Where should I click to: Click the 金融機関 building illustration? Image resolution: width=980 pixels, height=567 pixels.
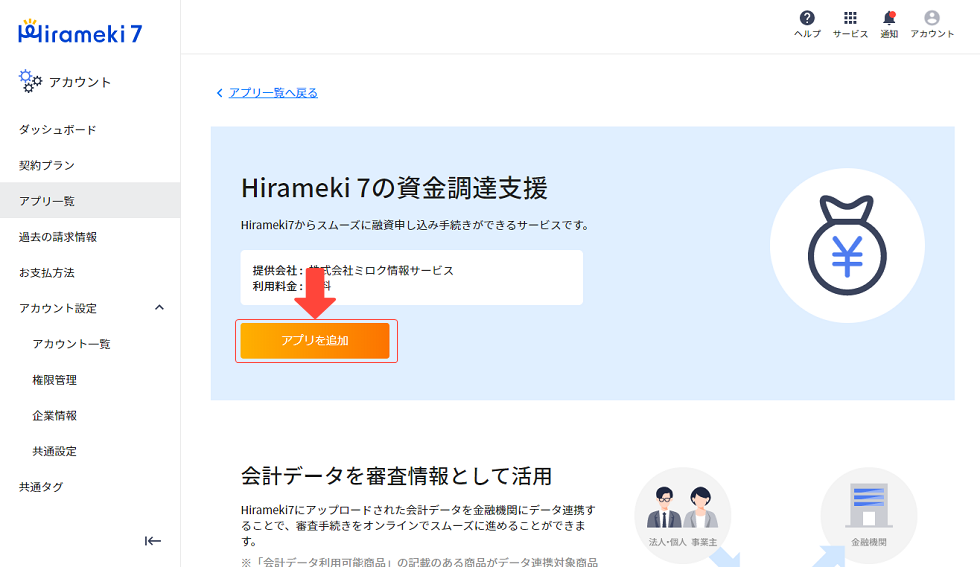click(869, 516)
